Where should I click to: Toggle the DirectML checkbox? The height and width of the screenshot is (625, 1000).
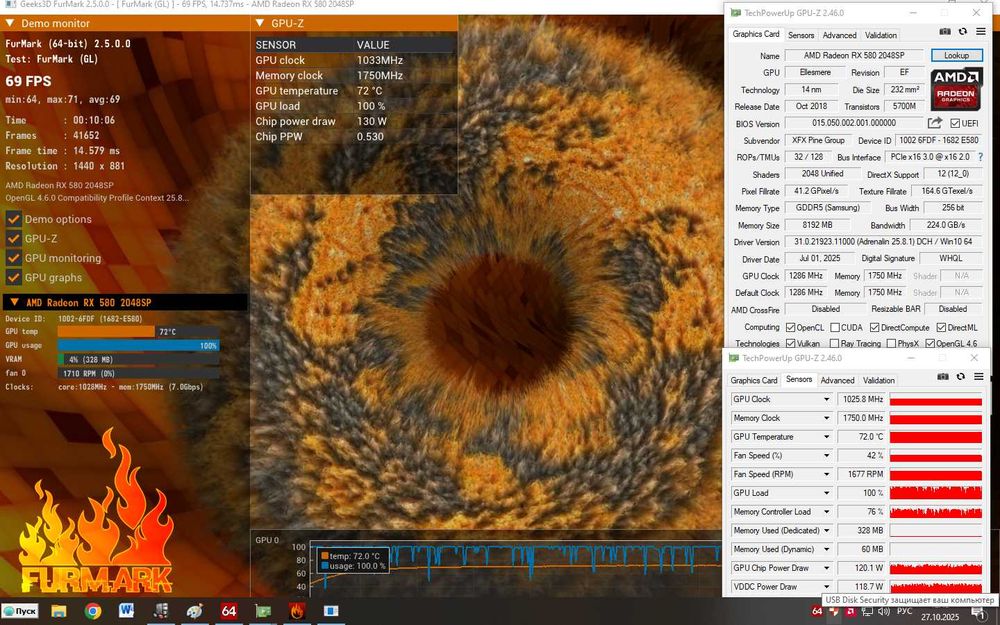pyautogui.click(x=941, y=327)
